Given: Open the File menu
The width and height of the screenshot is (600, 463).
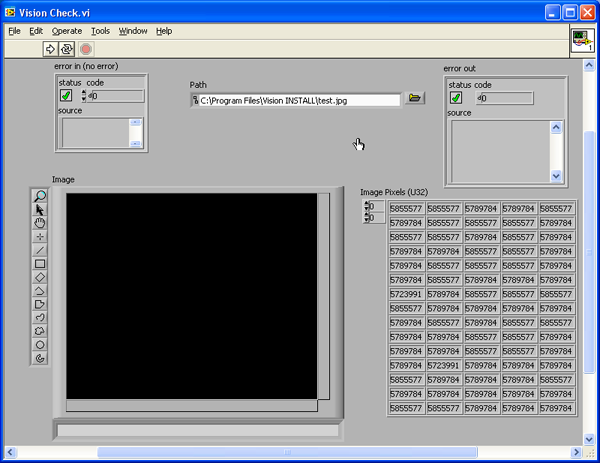Looking at the screenshot, I should coord(14,31).
